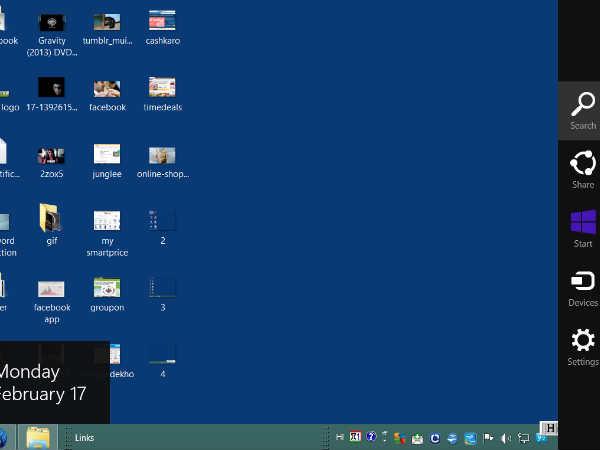Viewport: 600px width, 450px height.
Task: Click the purple Windows Start charm
Action: [582, 228]
